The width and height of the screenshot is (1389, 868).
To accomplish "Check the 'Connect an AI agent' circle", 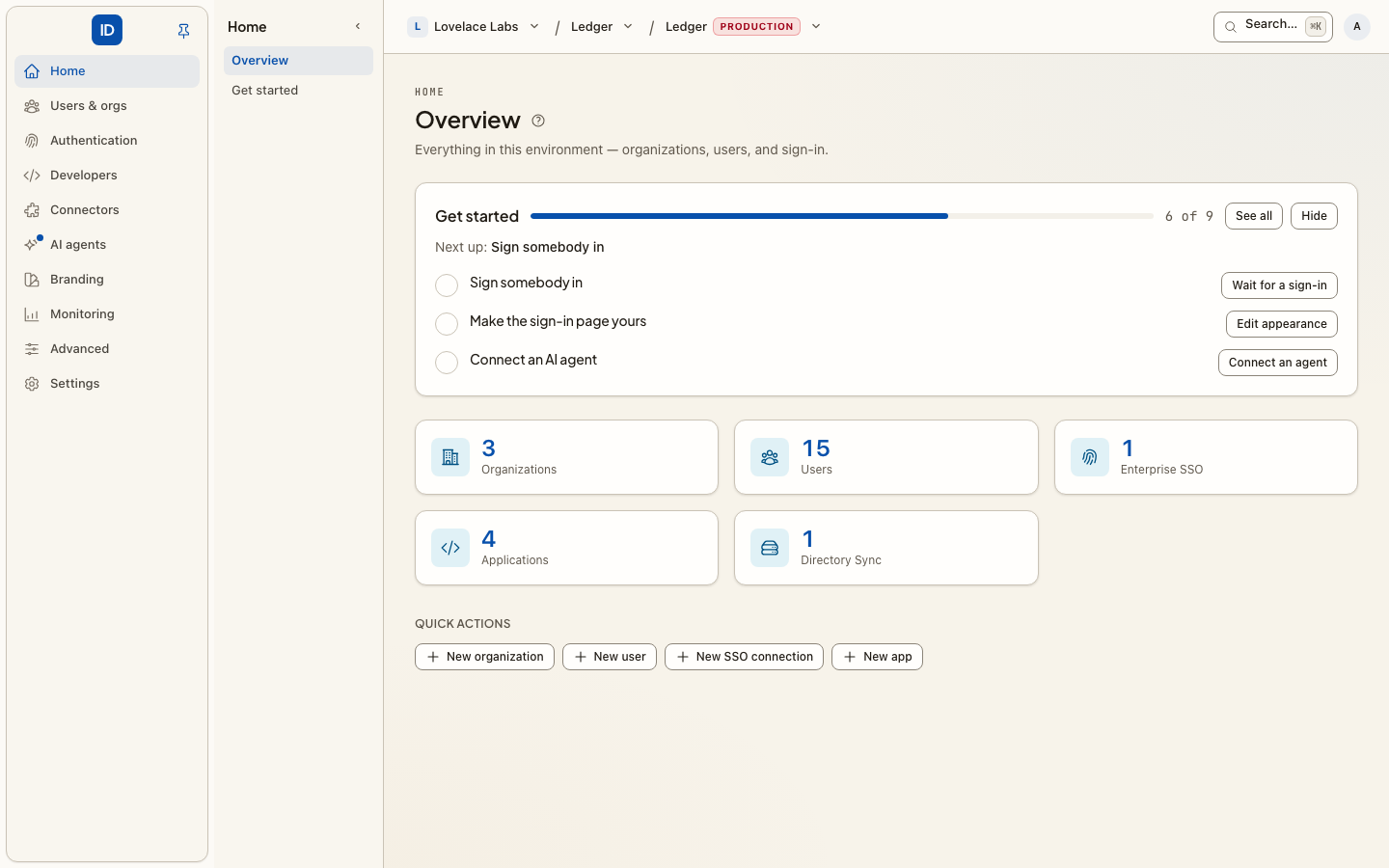I will coord(447,363).
